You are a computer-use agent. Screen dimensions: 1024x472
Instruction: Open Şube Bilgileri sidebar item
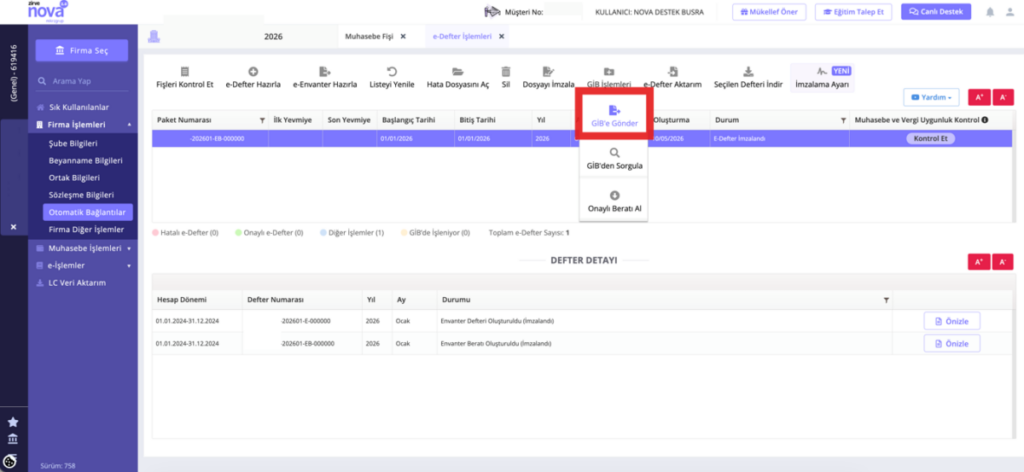(72, 143)
